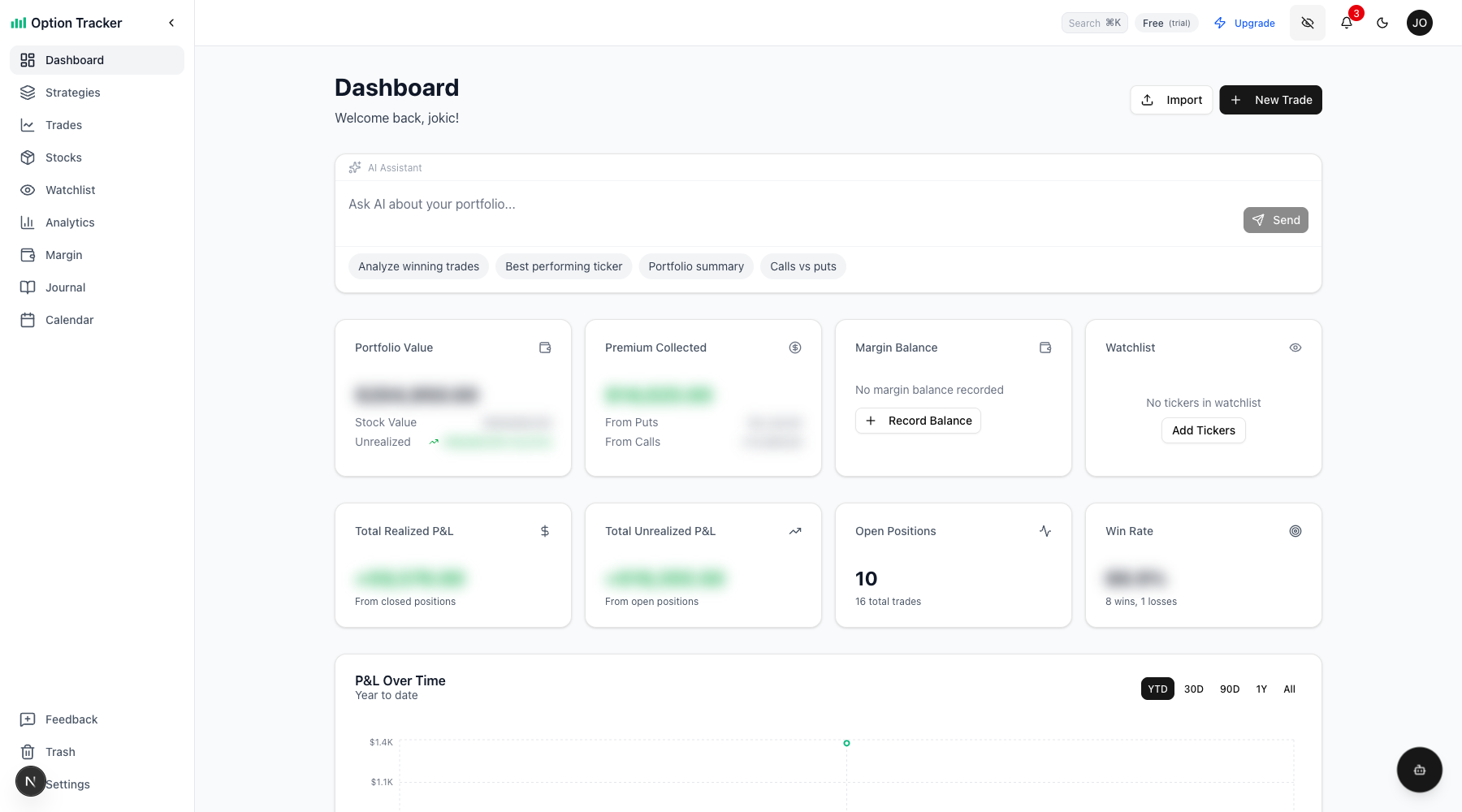
Task: Click the green P&L chart data point
Action: [x=846, y=743]
